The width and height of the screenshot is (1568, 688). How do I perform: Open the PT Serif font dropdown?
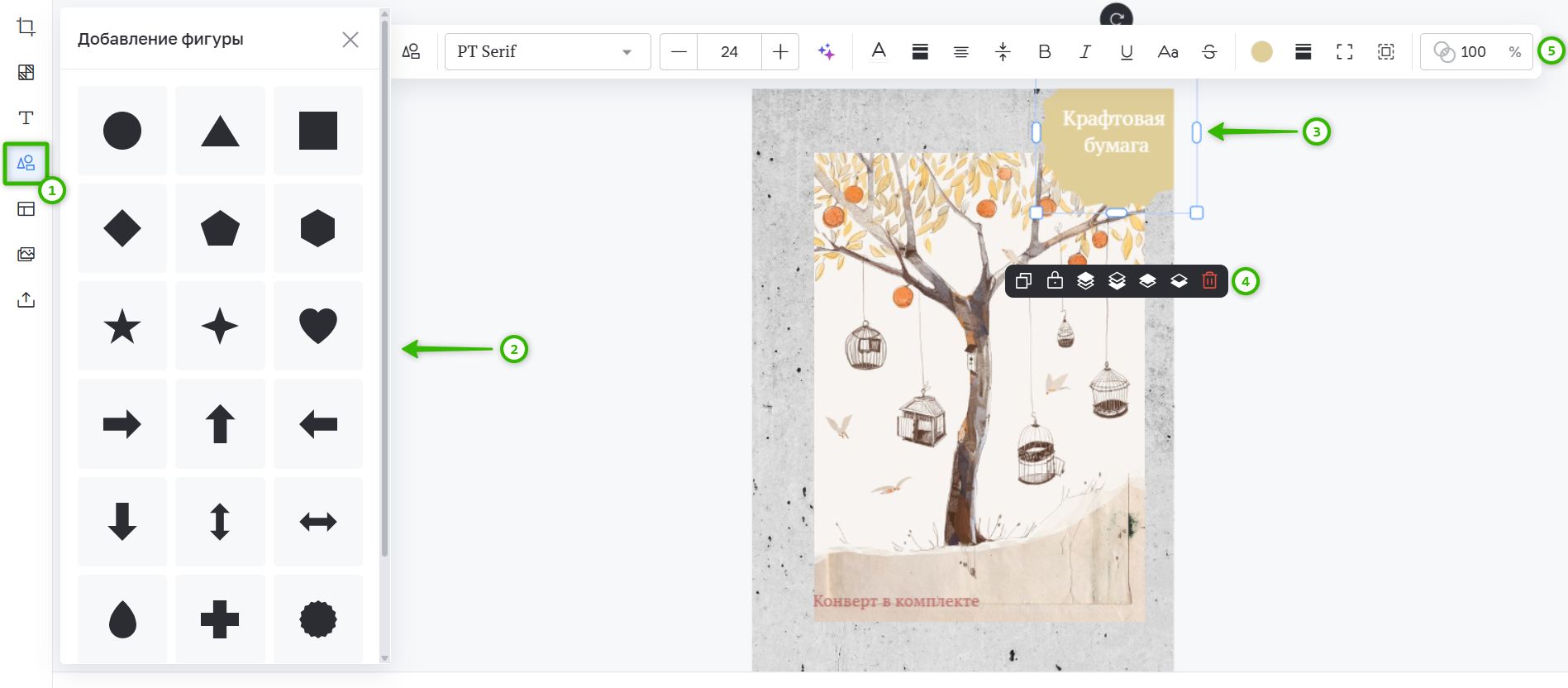coord(548,52)
